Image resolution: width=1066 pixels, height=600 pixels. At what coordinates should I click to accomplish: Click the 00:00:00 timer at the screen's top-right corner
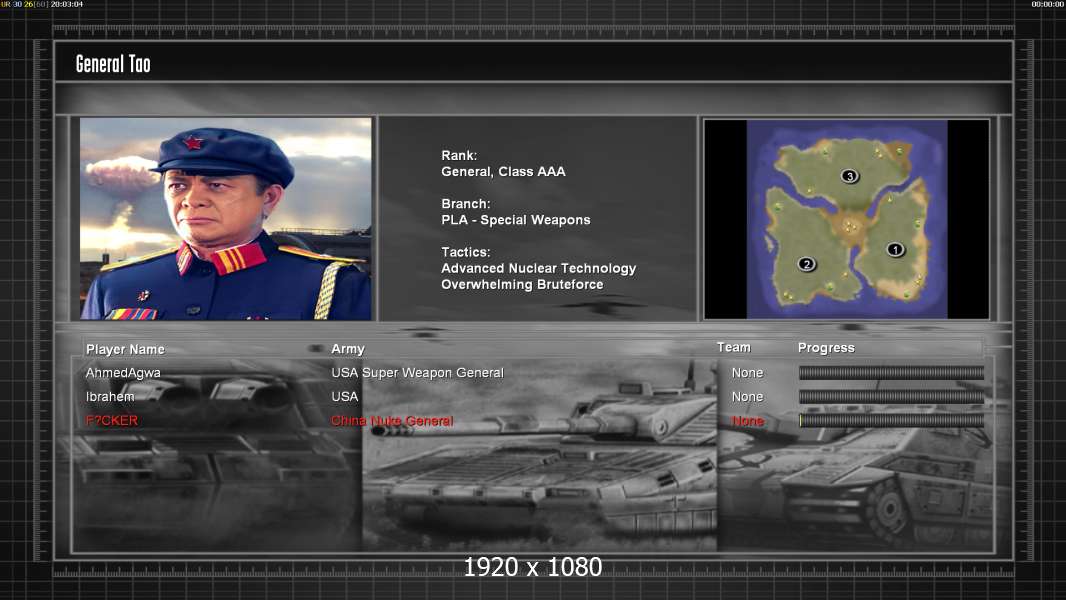click(x=1048, y=4)
